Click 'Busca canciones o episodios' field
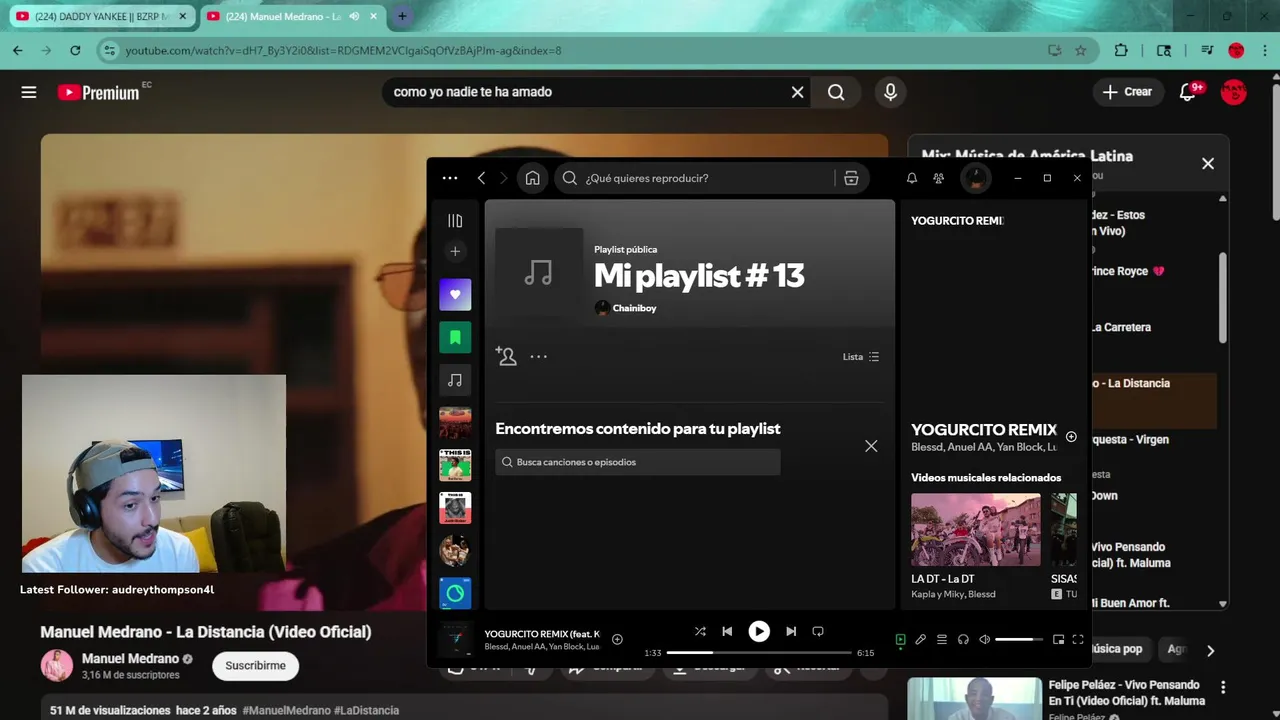 [638, 462]
